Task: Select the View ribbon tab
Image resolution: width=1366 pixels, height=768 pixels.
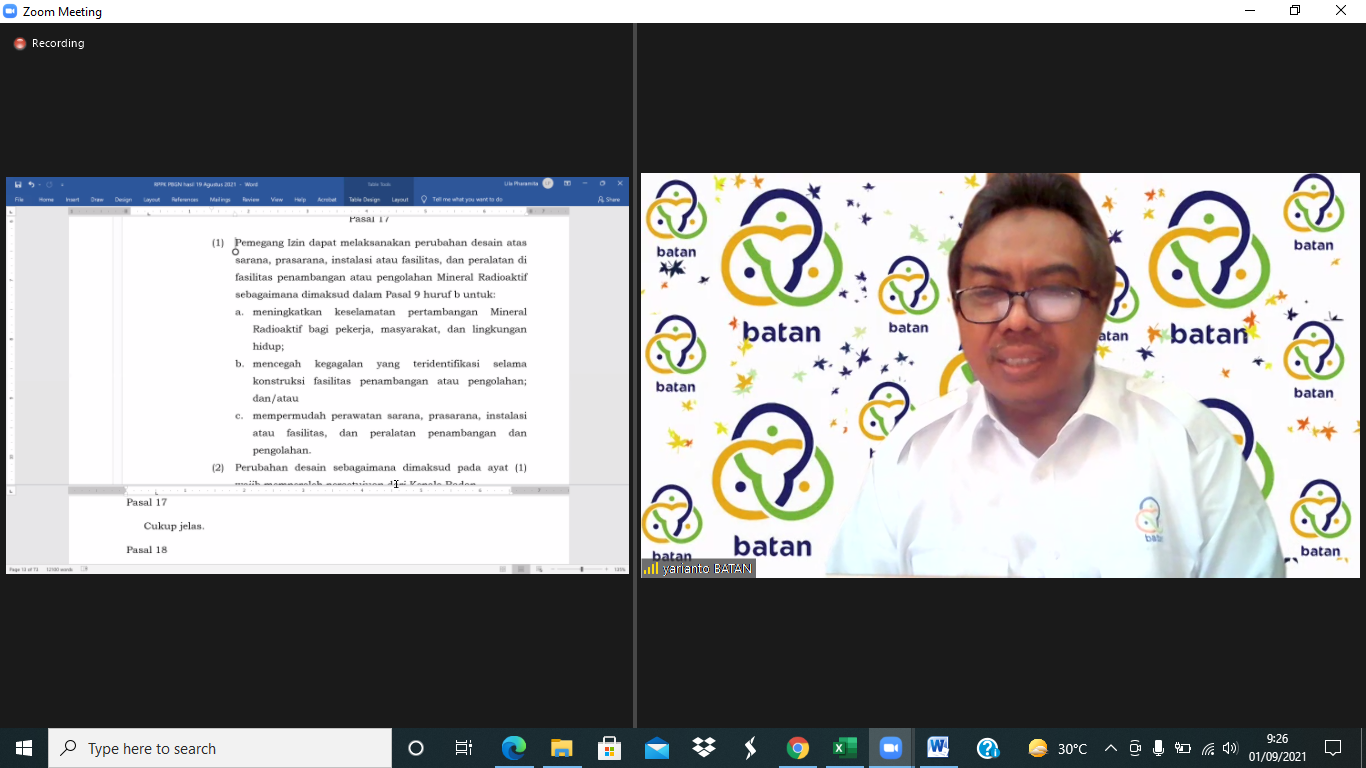Action: 277,199
